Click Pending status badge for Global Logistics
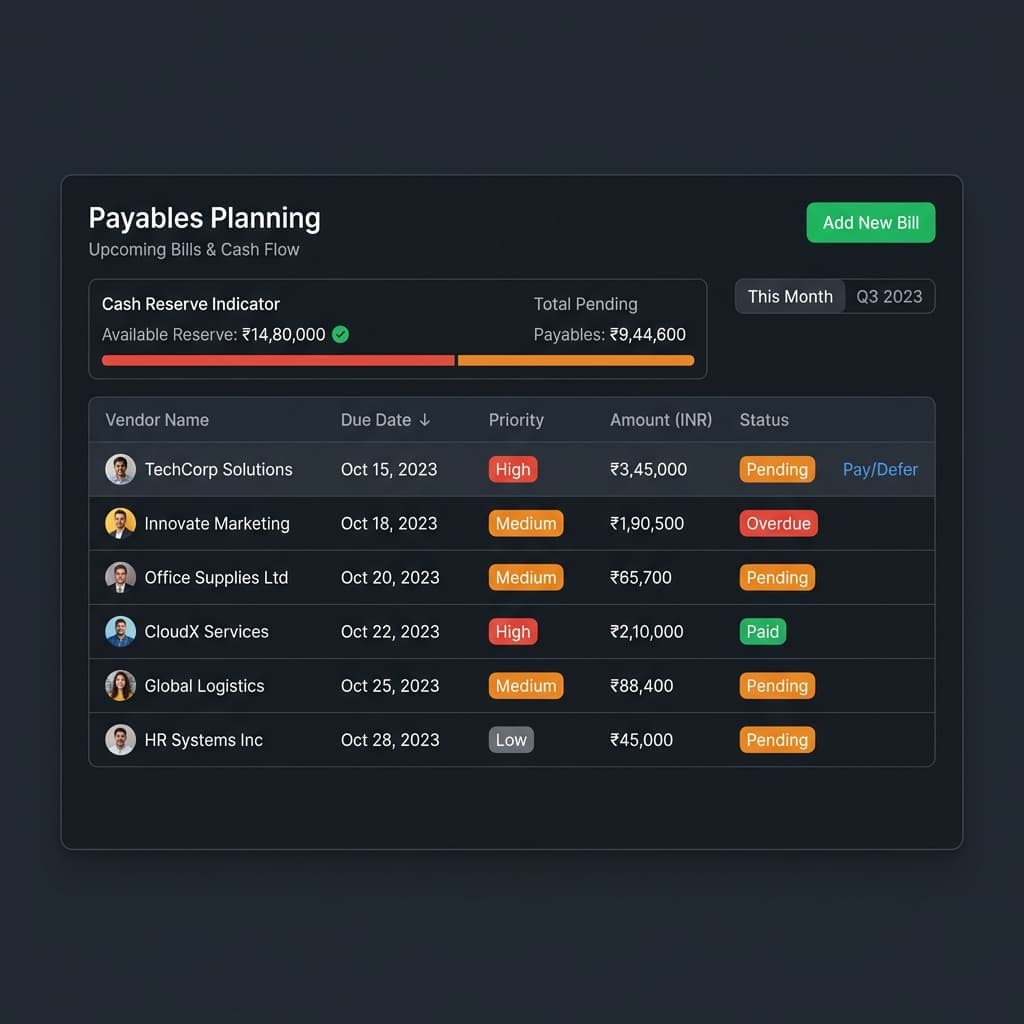 pos(777,686)
